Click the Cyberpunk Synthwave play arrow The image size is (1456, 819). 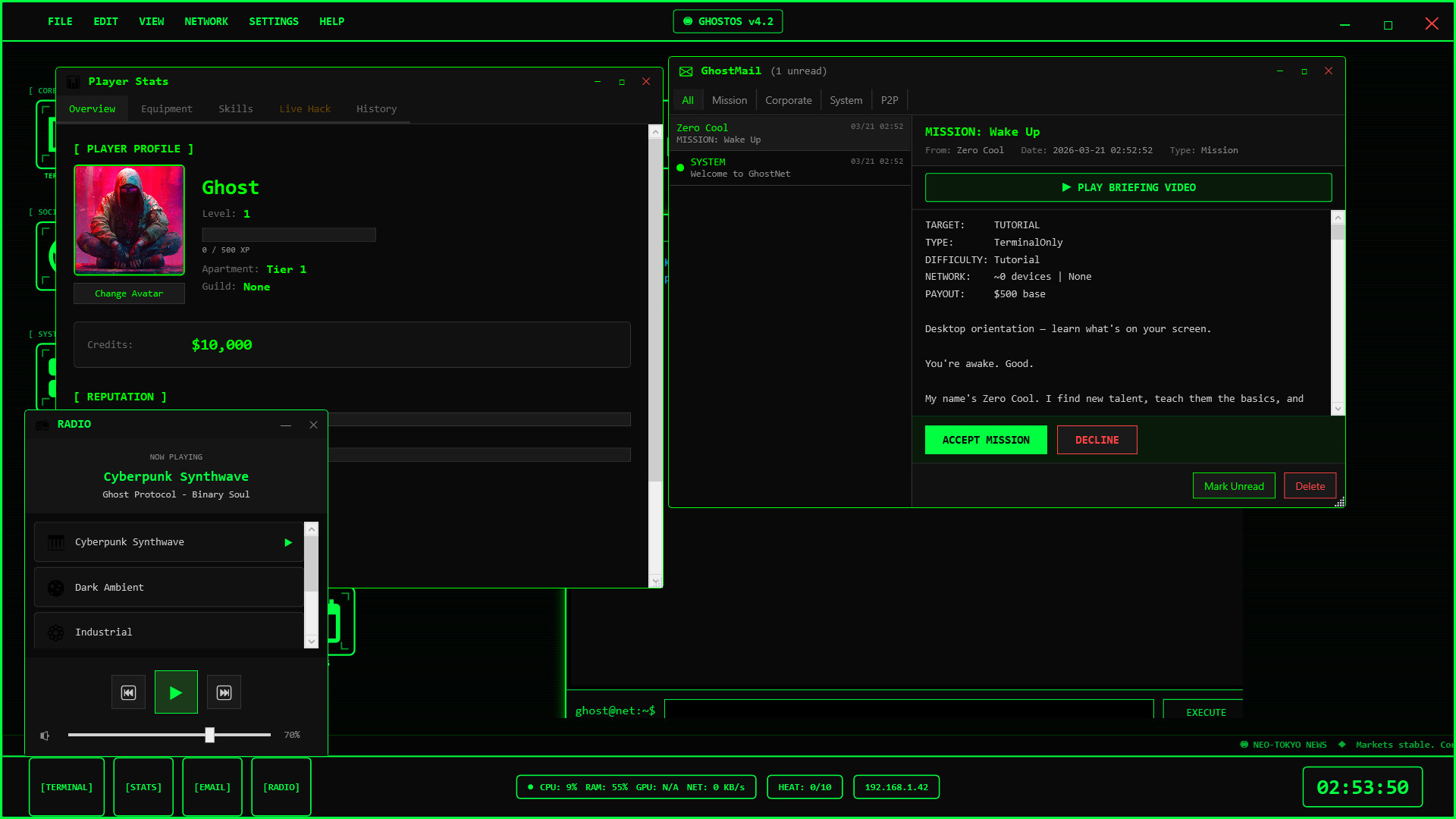288,542
